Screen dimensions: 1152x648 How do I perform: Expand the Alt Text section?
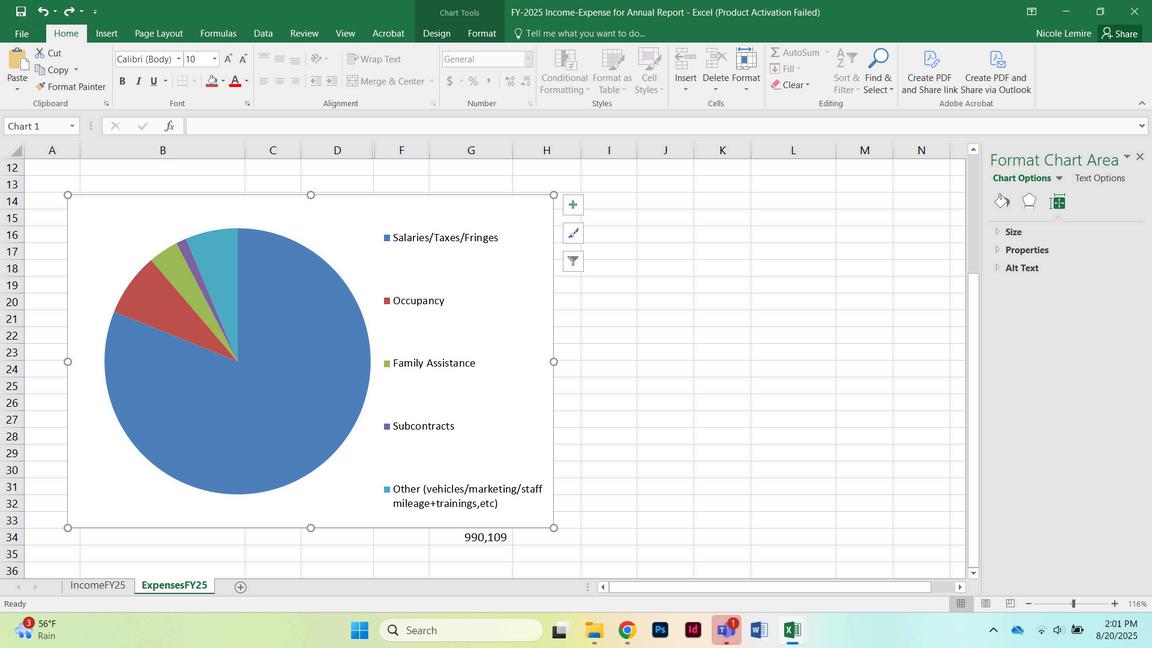[x=1021, y=268]
